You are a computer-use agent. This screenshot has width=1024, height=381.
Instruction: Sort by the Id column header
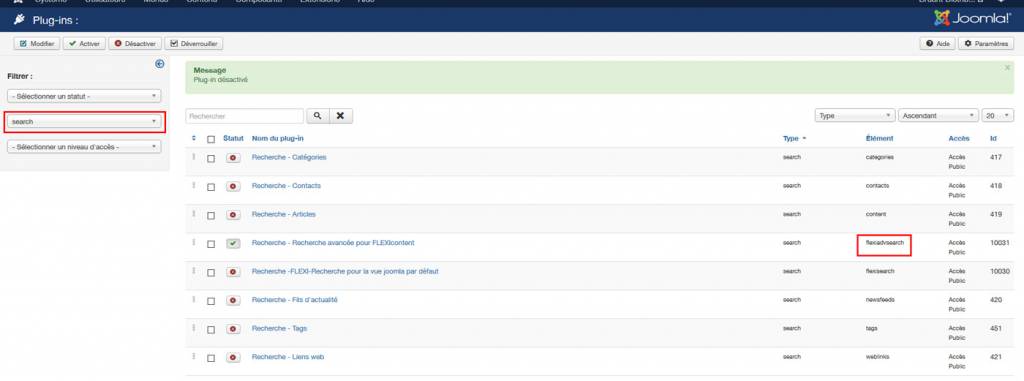tap(993, 139)
